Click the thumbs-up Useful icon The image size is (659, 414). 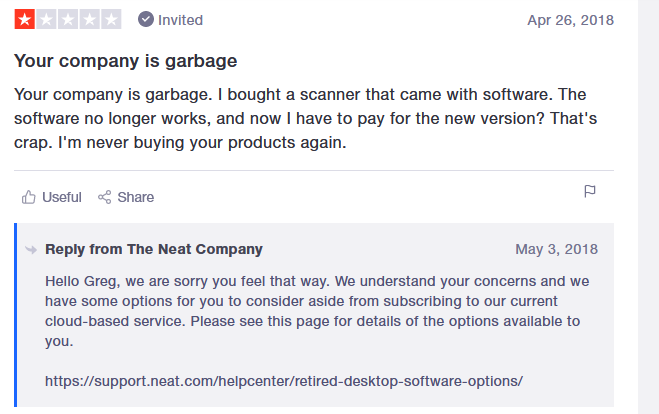pyautogui.click(x=29, y=197)
